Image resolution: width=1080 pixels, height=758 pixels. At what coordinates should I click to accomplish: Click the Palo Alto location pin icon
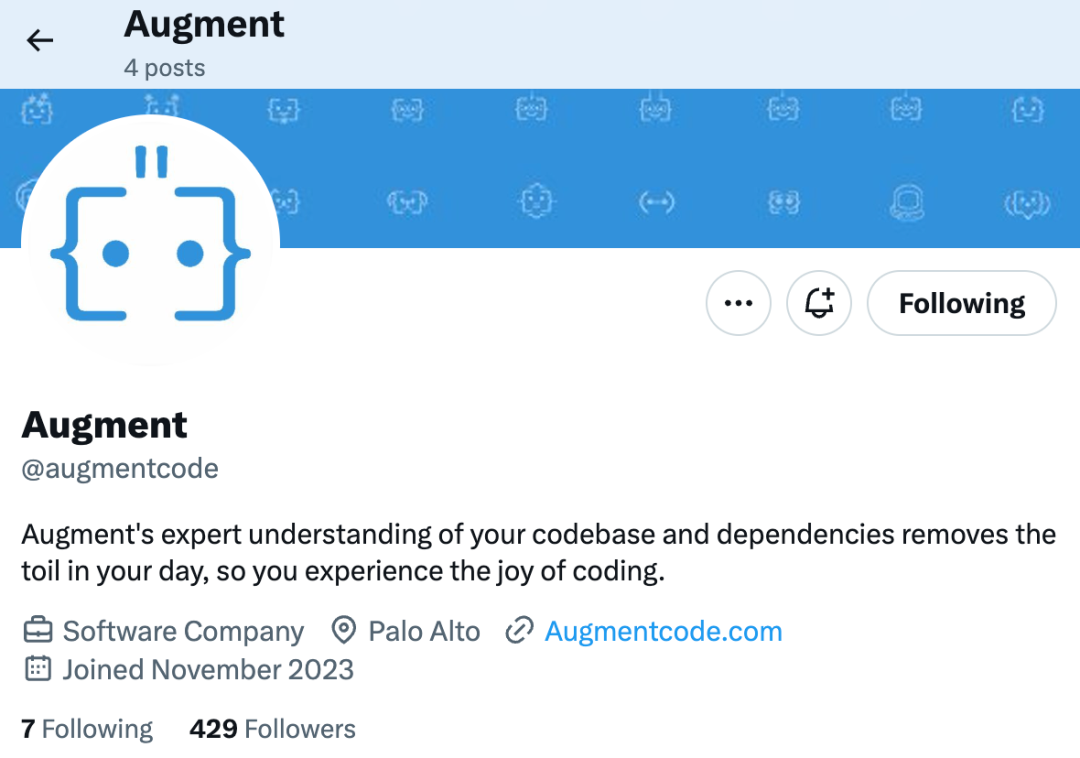[x=344, y=632]
